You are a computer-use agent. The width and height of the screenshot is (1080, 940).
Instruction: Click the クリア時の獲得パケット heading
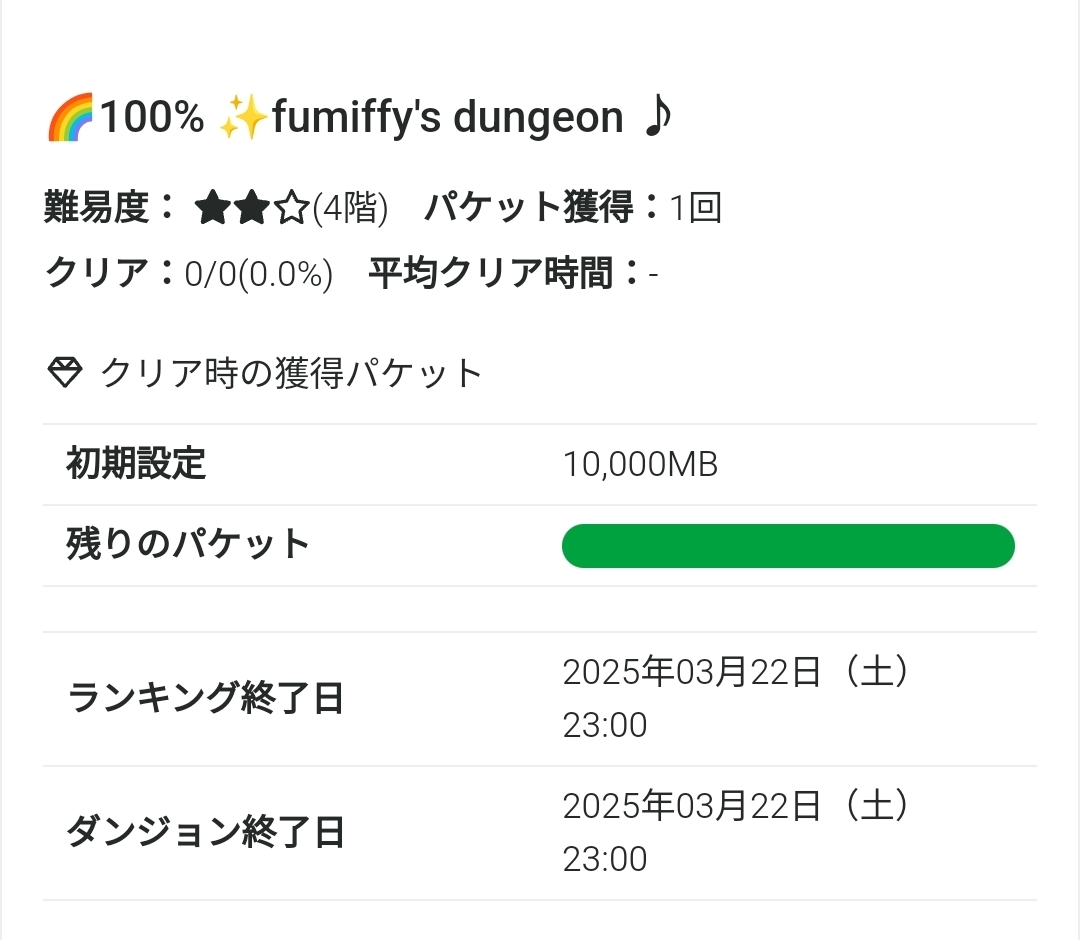(x=292, y=373)
